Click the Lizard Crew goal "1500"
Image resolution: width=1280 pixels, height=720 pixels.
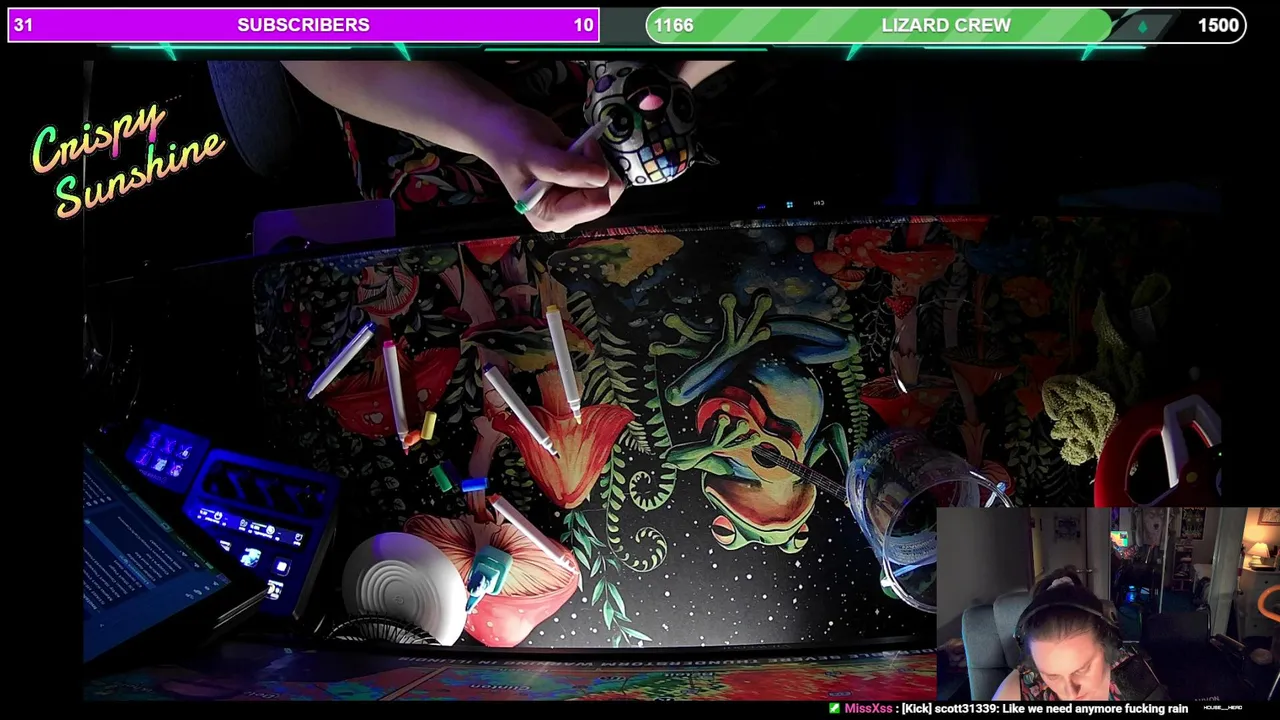(1218, 25)
